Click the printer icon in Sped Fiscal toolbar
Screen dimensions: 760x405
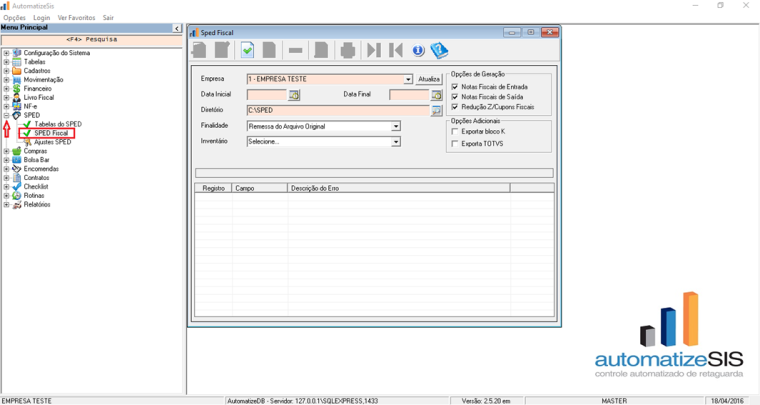pos(348,50)
